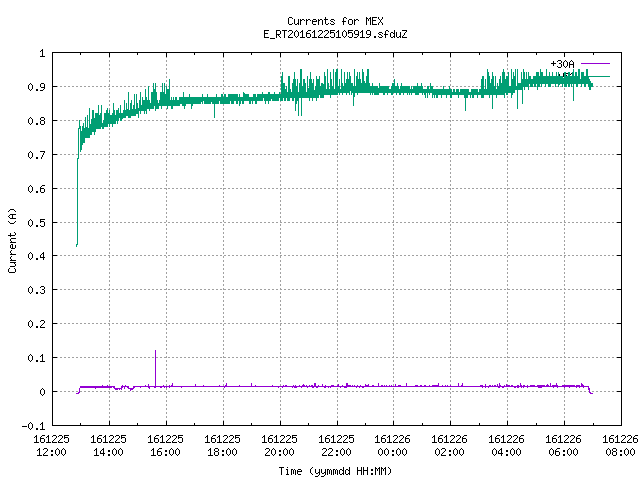Click the y-axis tick label 0.4

tap(36, 256)
